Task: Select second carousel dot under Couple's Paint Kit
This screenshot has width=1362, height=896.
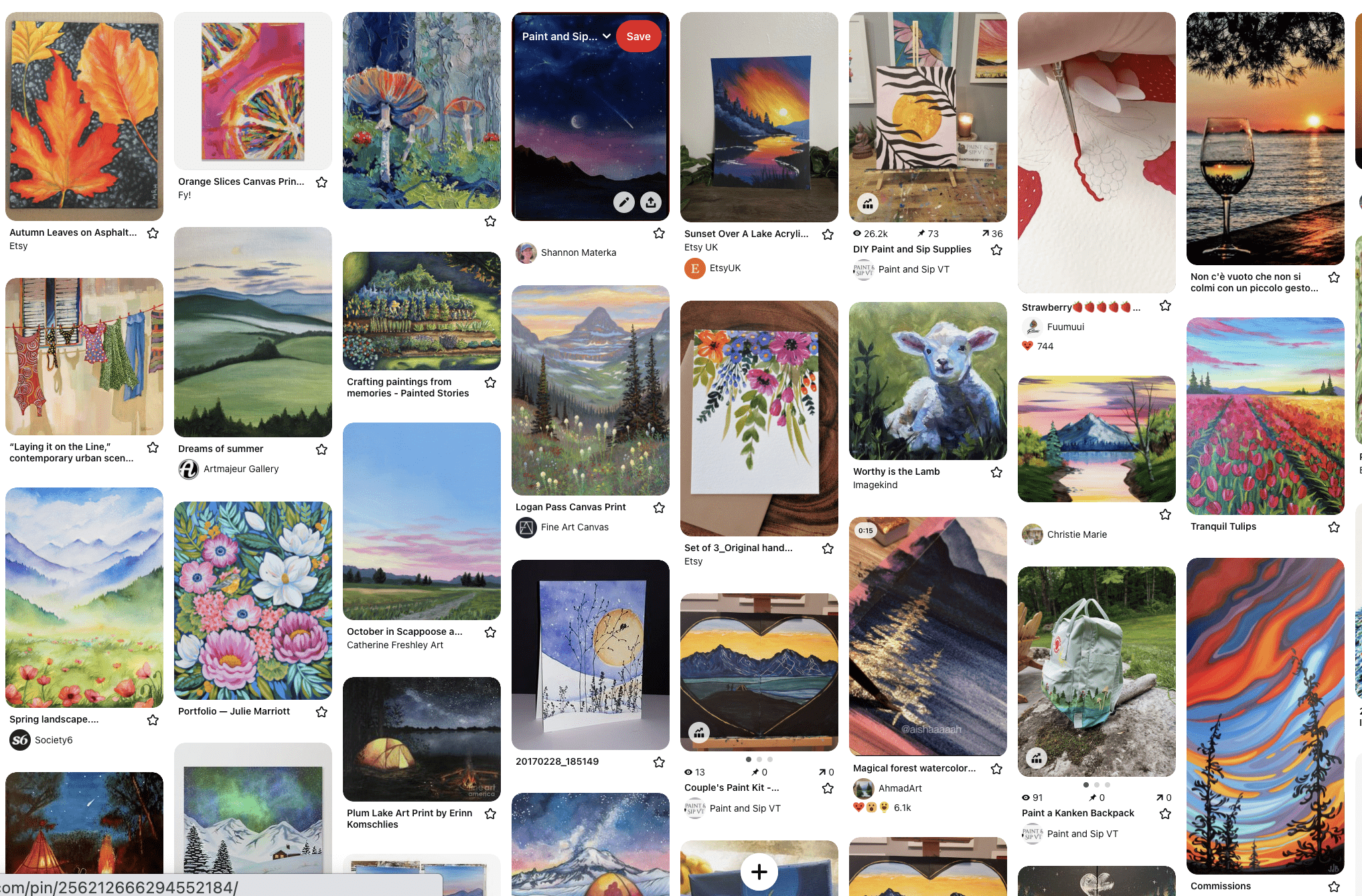Action: [759, 759]
